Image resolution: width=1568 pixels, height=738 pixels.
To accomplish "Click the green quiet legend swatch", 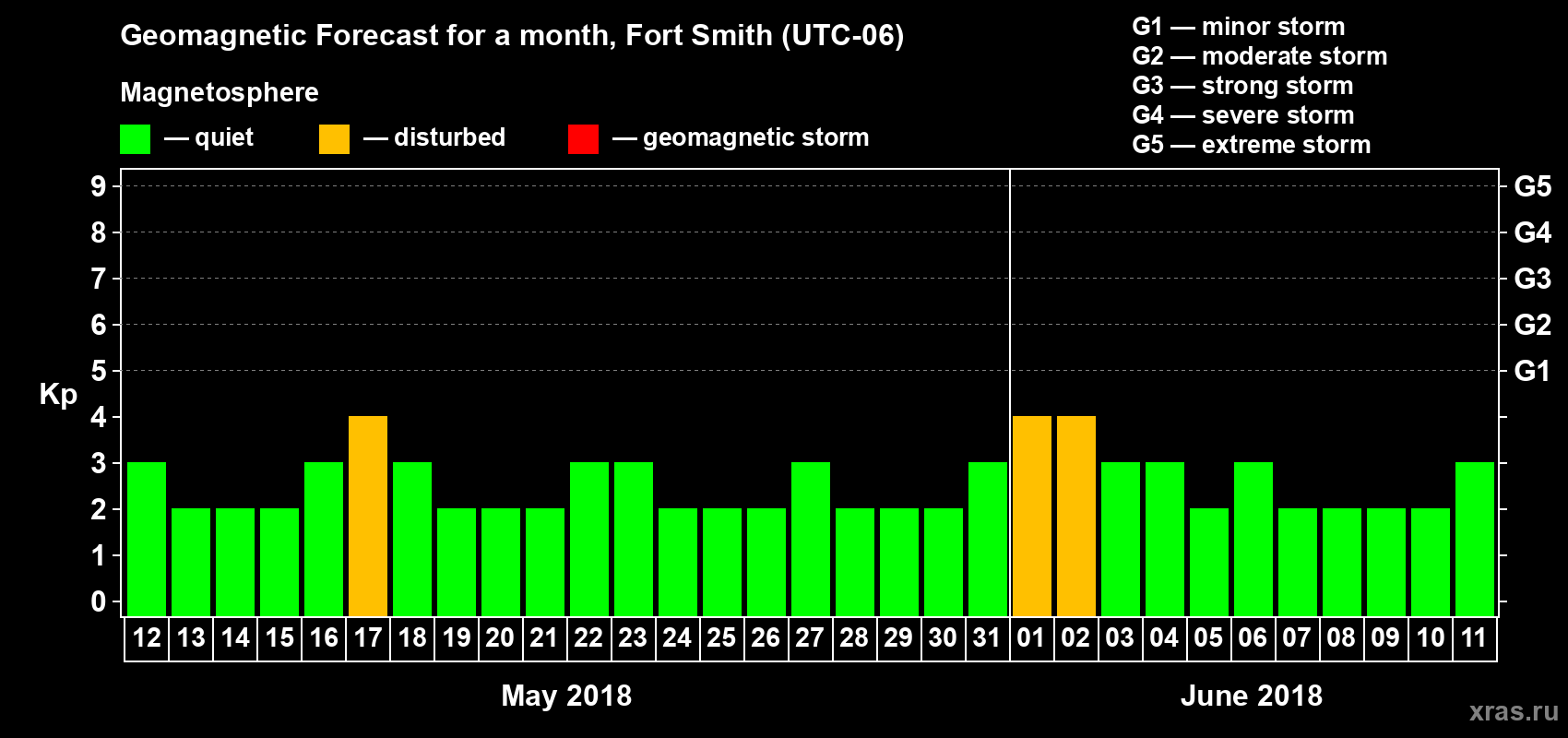I will [x=135, y=139].
